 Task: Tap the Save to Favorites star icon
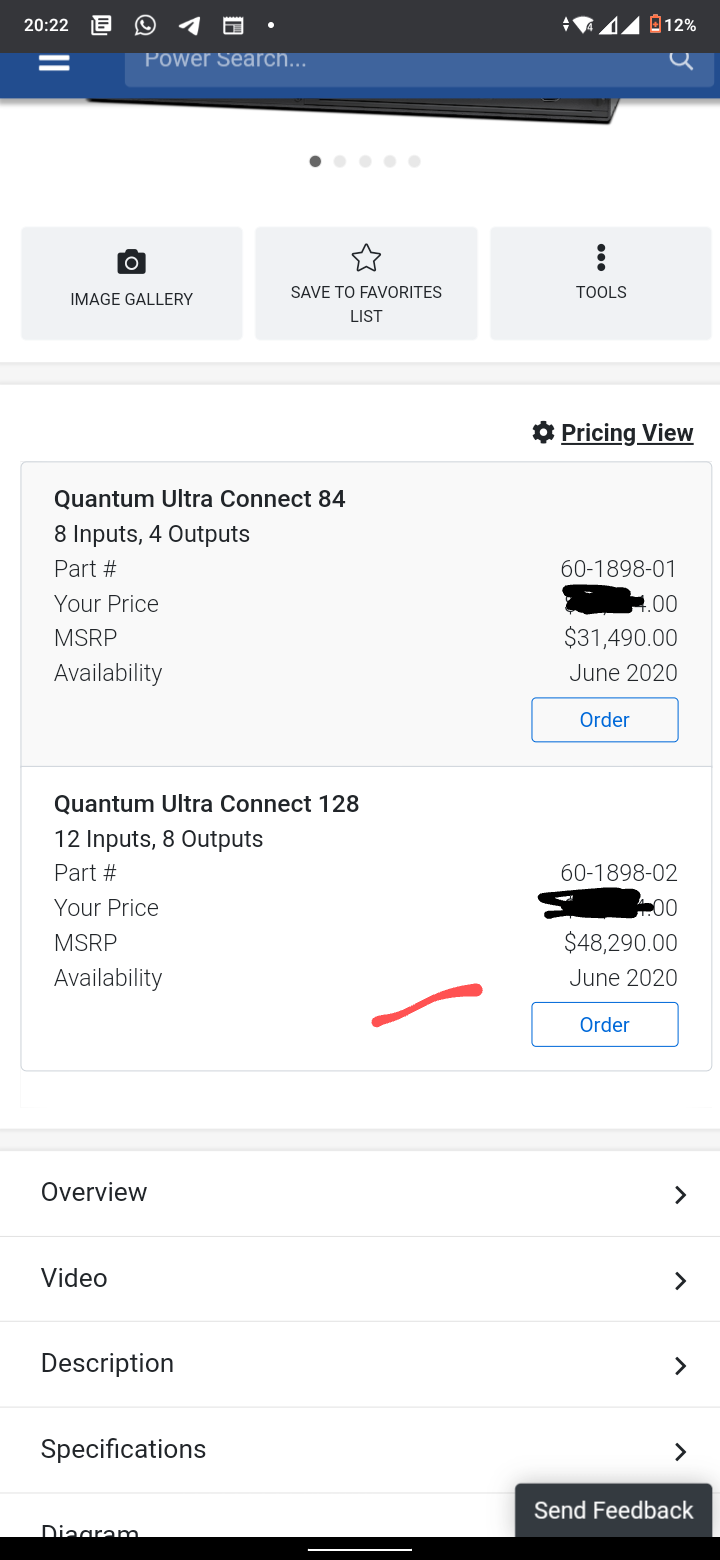coord(366,258)
